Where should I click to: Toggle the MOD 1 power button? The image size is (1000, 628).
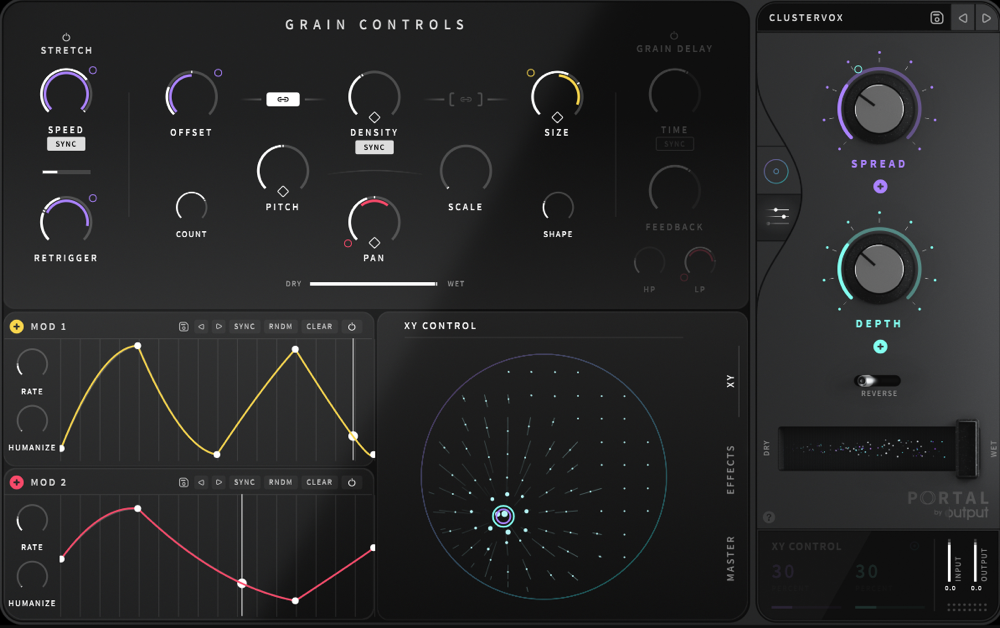click(352, 326)
